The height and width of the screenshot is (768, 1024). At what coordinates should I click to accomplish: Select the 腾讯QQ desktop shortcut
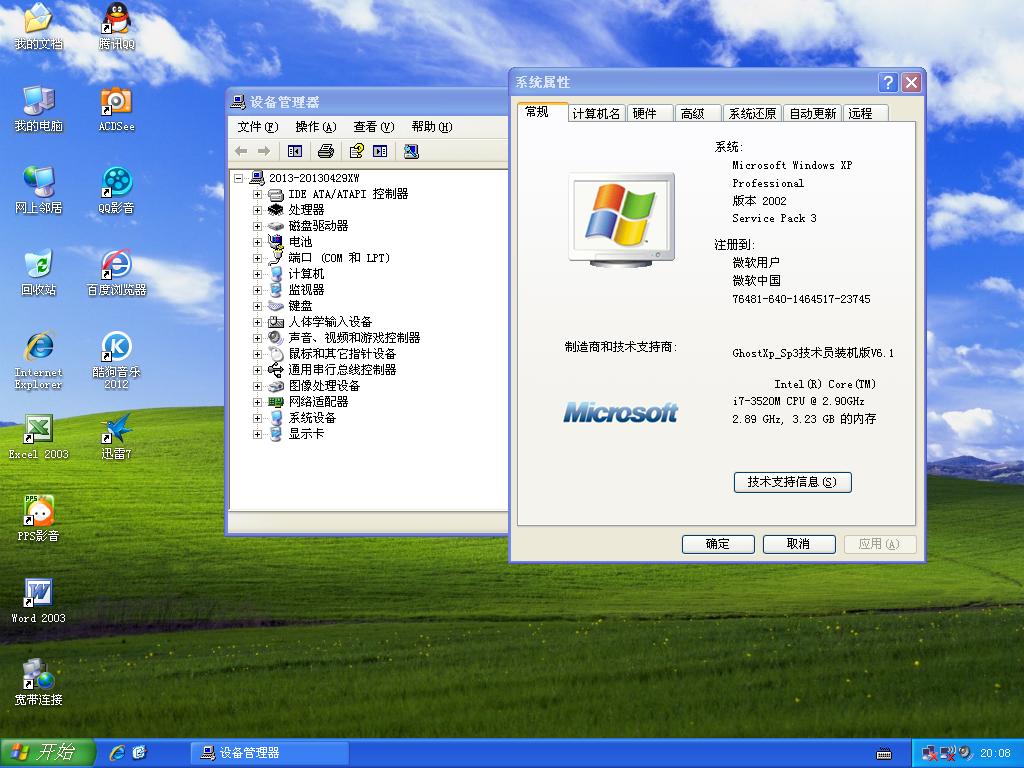(116, 27)
